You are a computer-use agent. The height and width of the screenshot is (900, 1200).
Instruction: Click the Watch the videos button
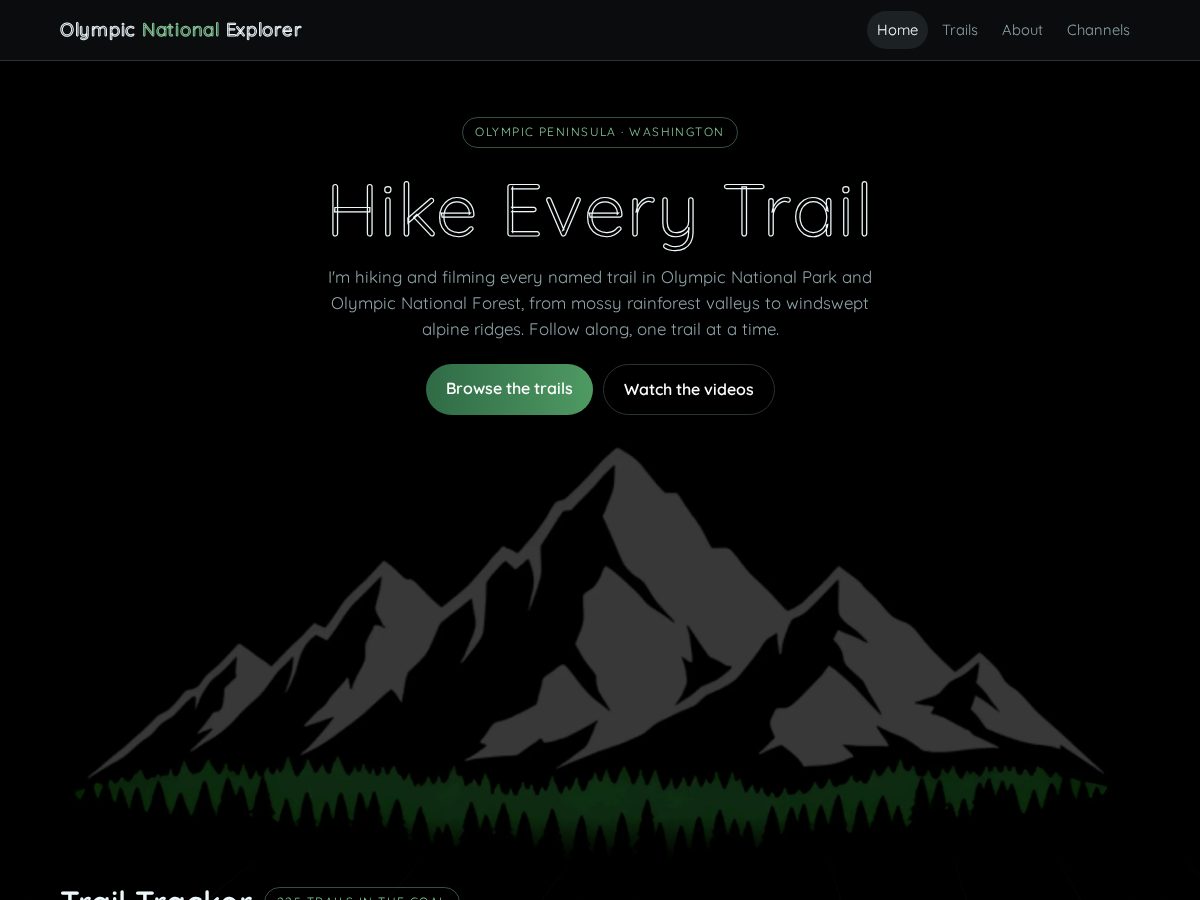(689, 389)
